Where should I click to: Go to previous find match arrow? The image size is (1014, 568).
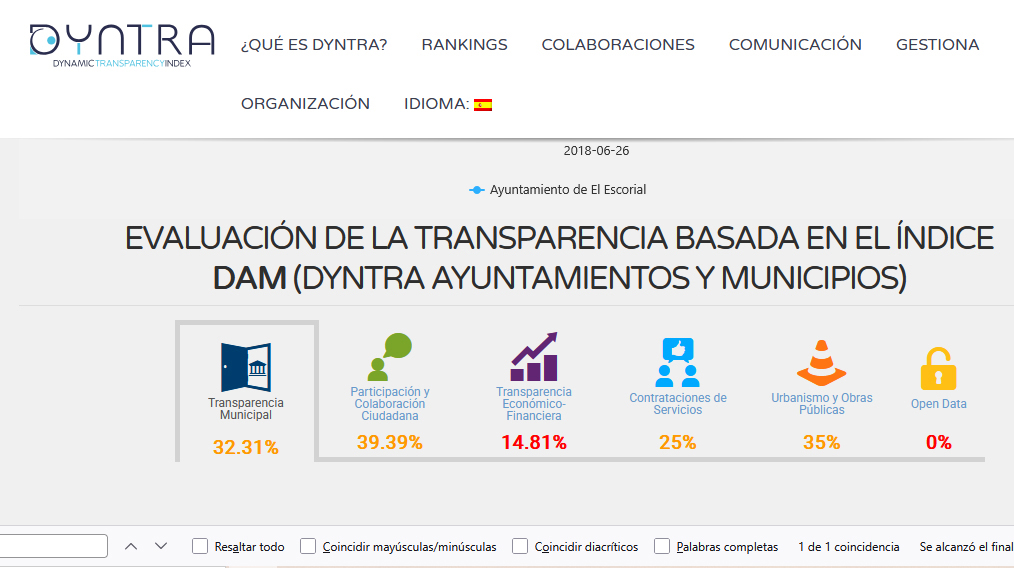pyautogui.click(x=131, y=546)
